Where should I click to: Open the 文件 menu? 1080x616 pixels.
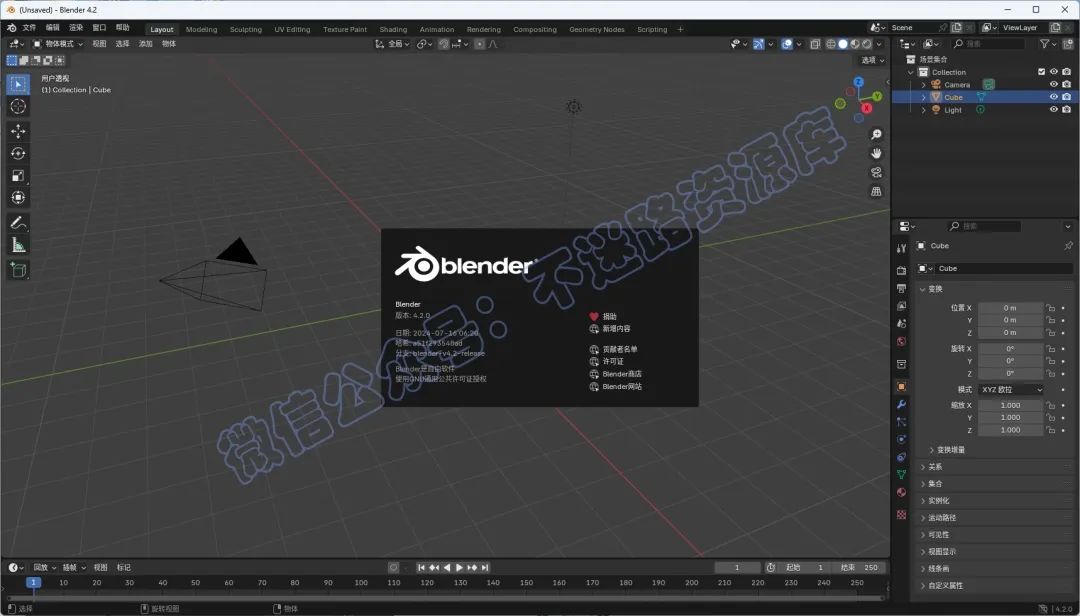pos(29,28)
